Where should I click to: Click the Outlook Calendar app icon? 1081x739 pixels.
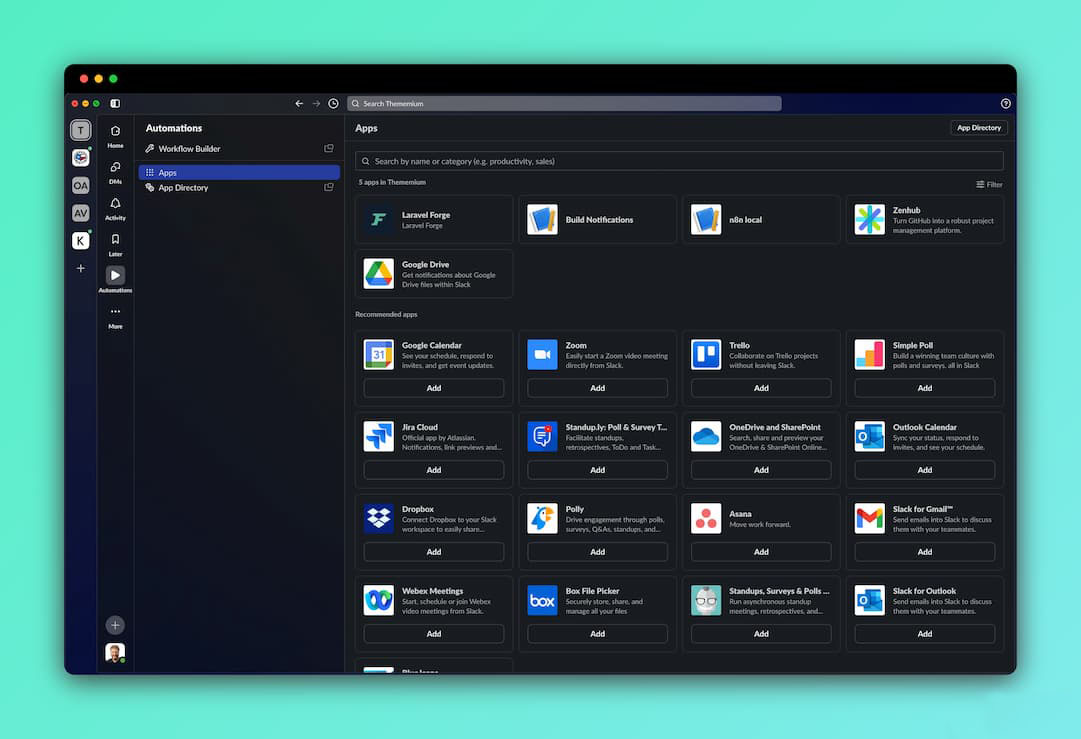(x=869, y=436)
